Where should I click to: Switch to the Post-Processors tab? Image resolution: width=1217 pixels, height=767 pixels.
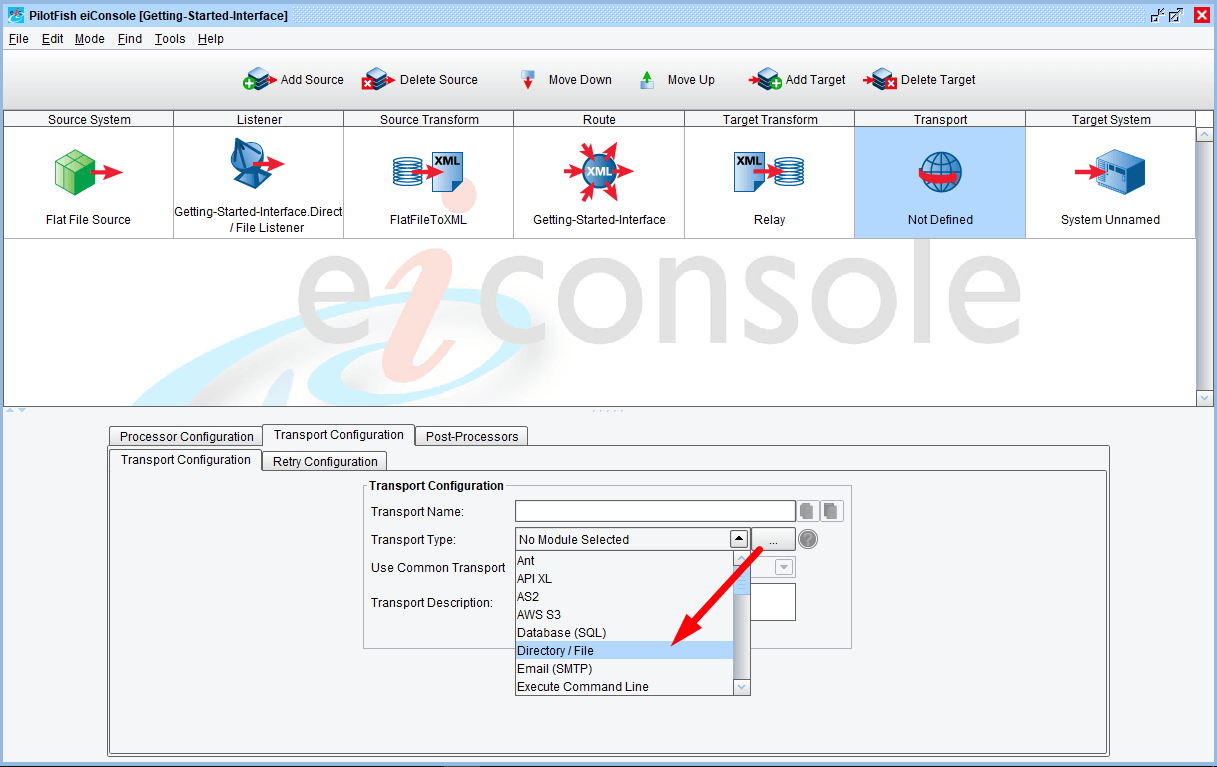pyautogui.click(x=472, y=437)
